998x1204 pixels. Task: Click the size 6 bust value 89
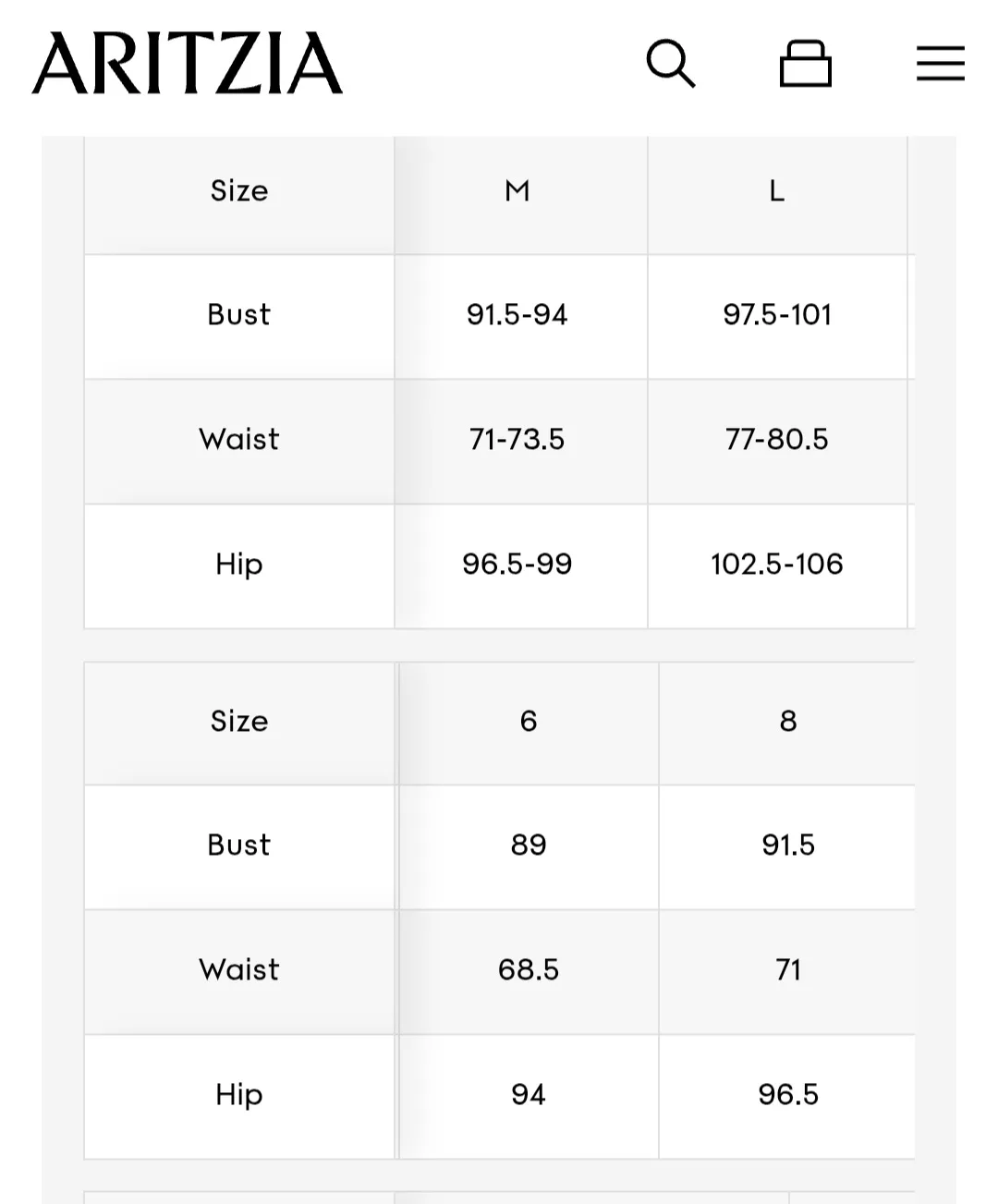(529, 845)
